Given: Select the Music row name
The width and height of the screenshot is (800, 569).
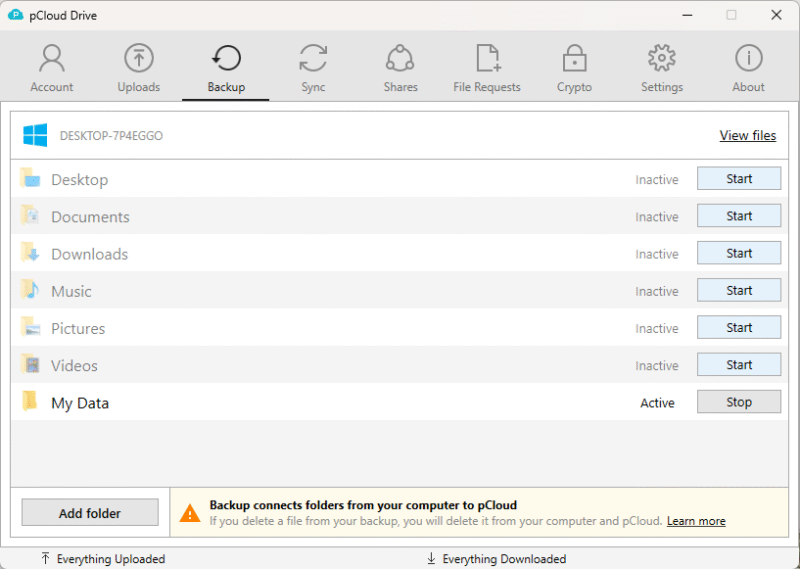Looking at the screenshot, I should click(x=71, y=291).
